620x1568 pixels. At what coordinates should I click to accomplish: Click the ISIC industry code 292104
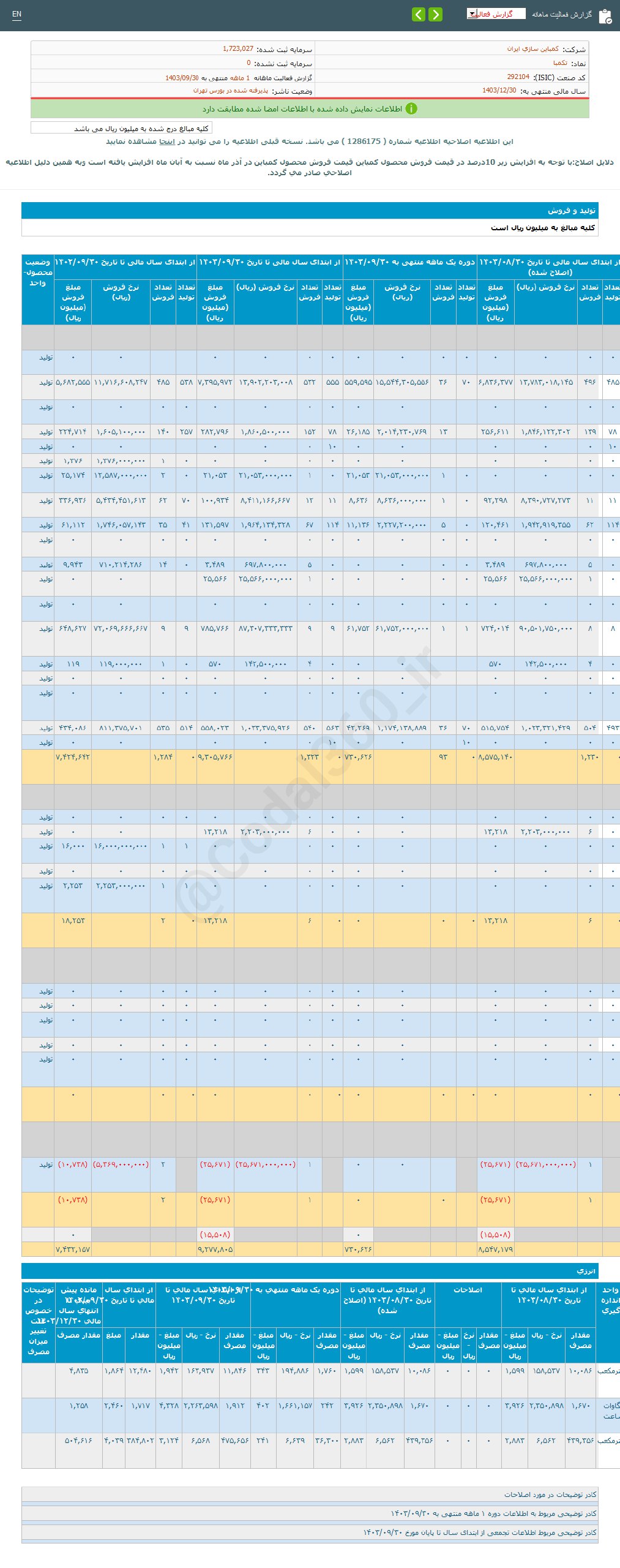pos(518,77)
